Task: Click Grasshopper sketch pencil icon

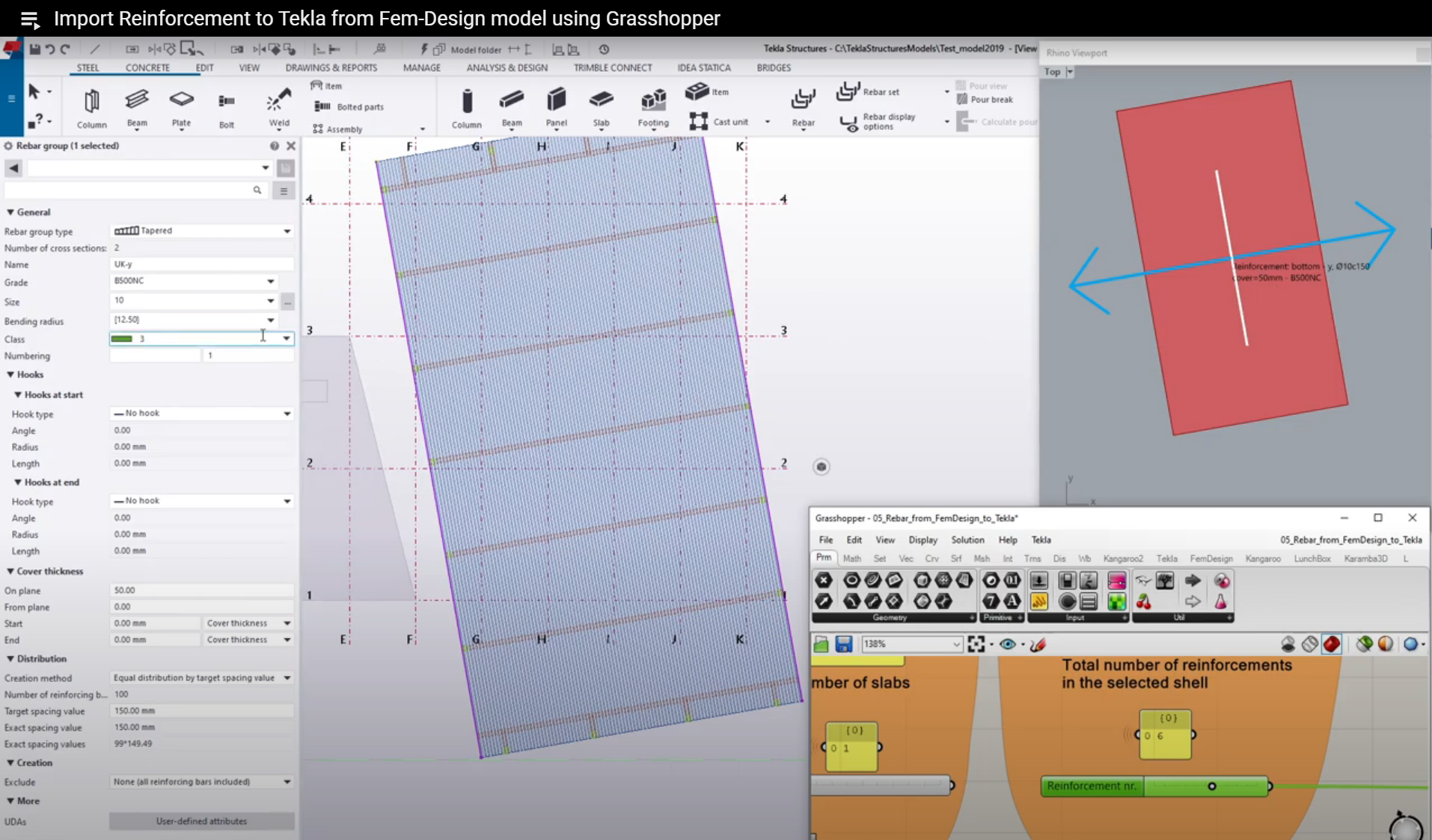Action: tap(1038, 644)
